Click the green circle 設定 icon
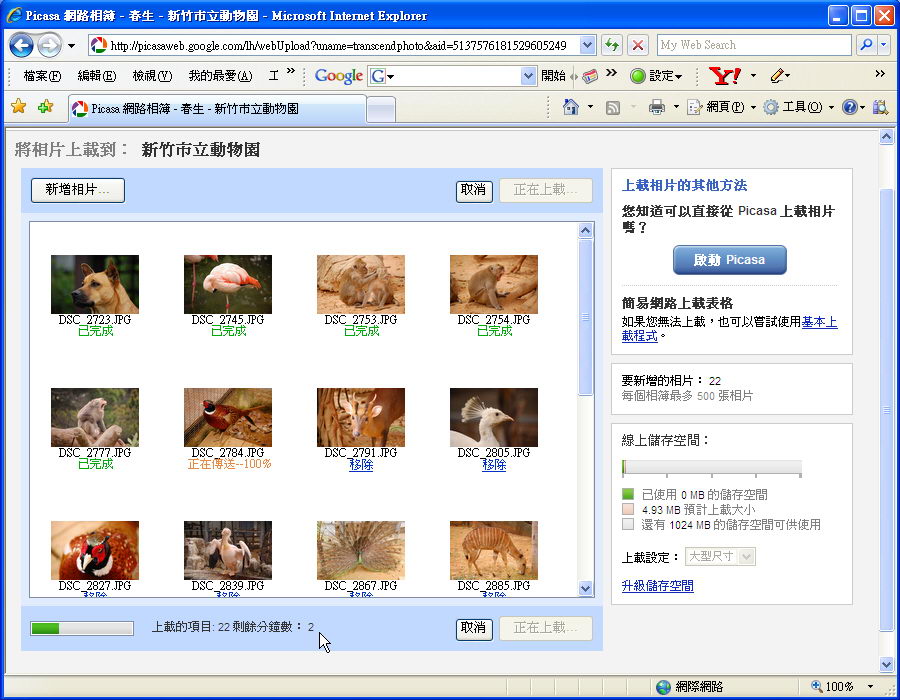The image size is (900, 700). (638, 76)
